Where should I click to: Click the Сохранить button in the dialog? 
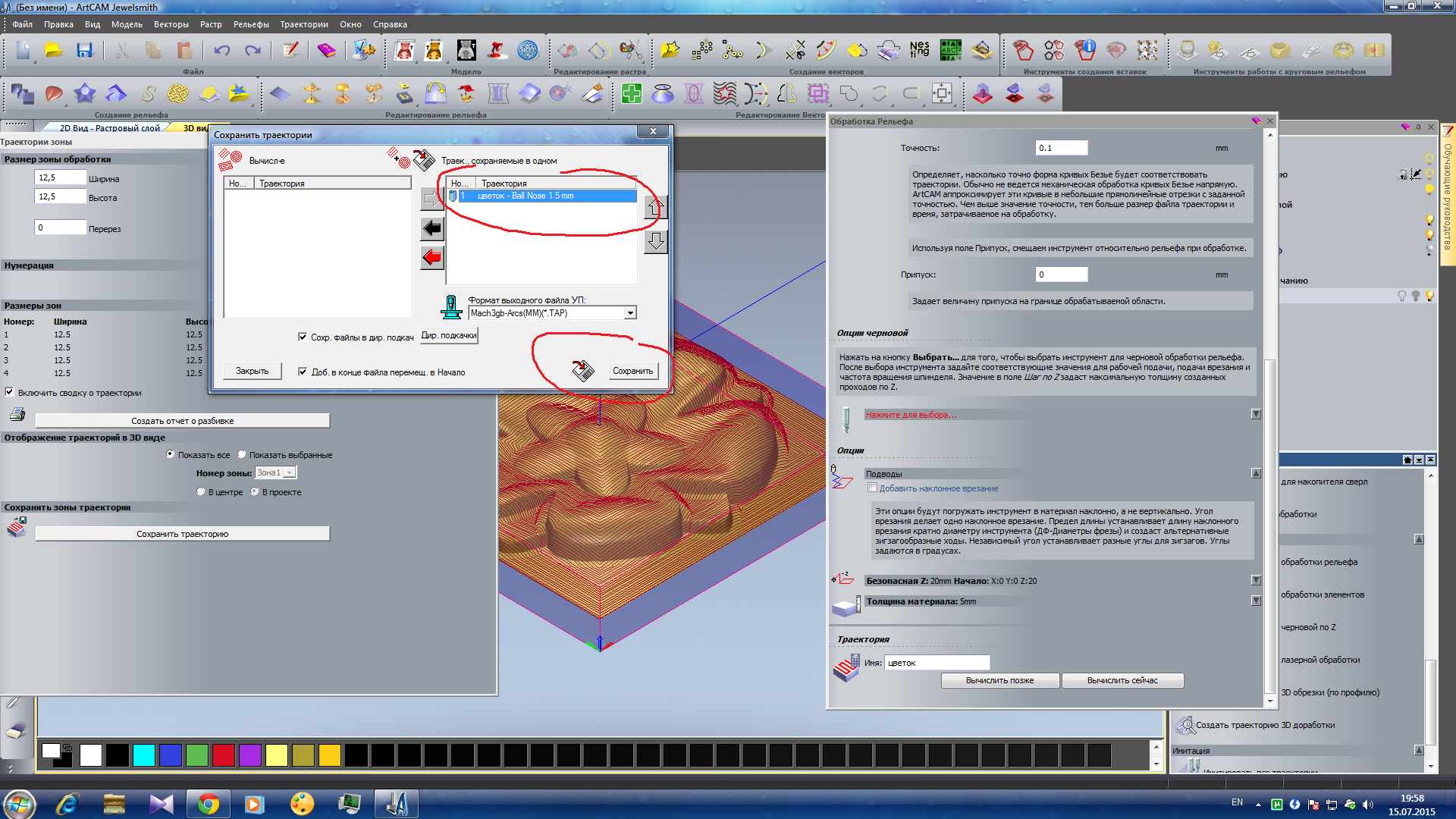tap(632, 371)
